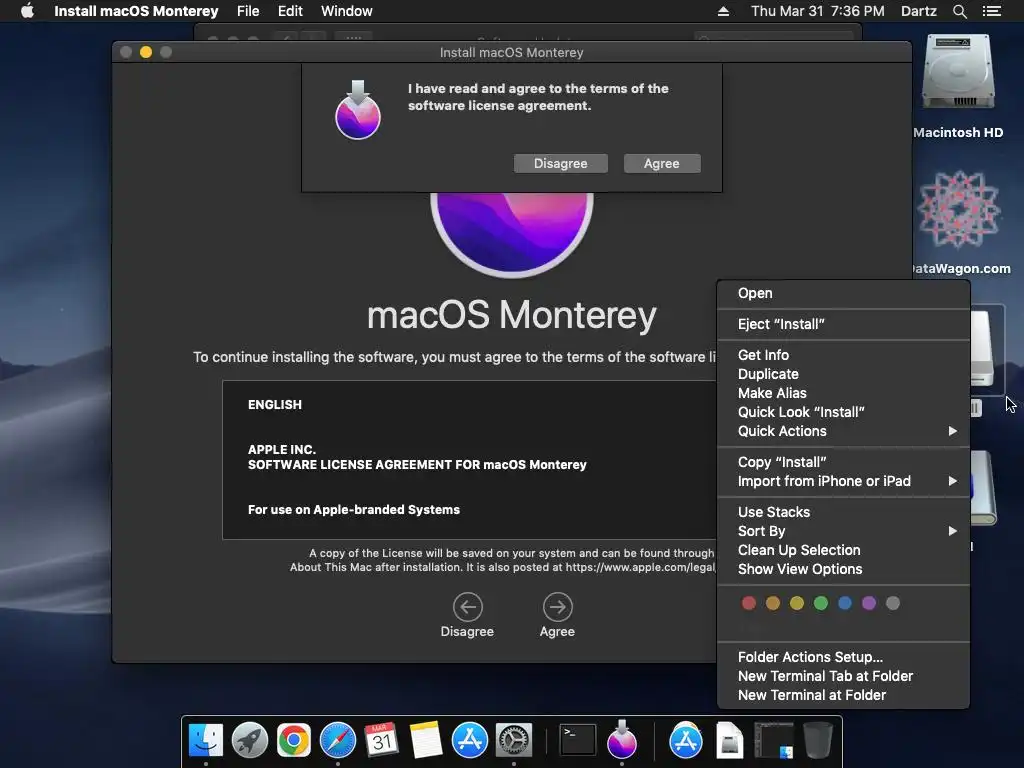This screenshot has width=1024, height=768.
Task: Open Finder from the Dock
Action: pos(206,740)
